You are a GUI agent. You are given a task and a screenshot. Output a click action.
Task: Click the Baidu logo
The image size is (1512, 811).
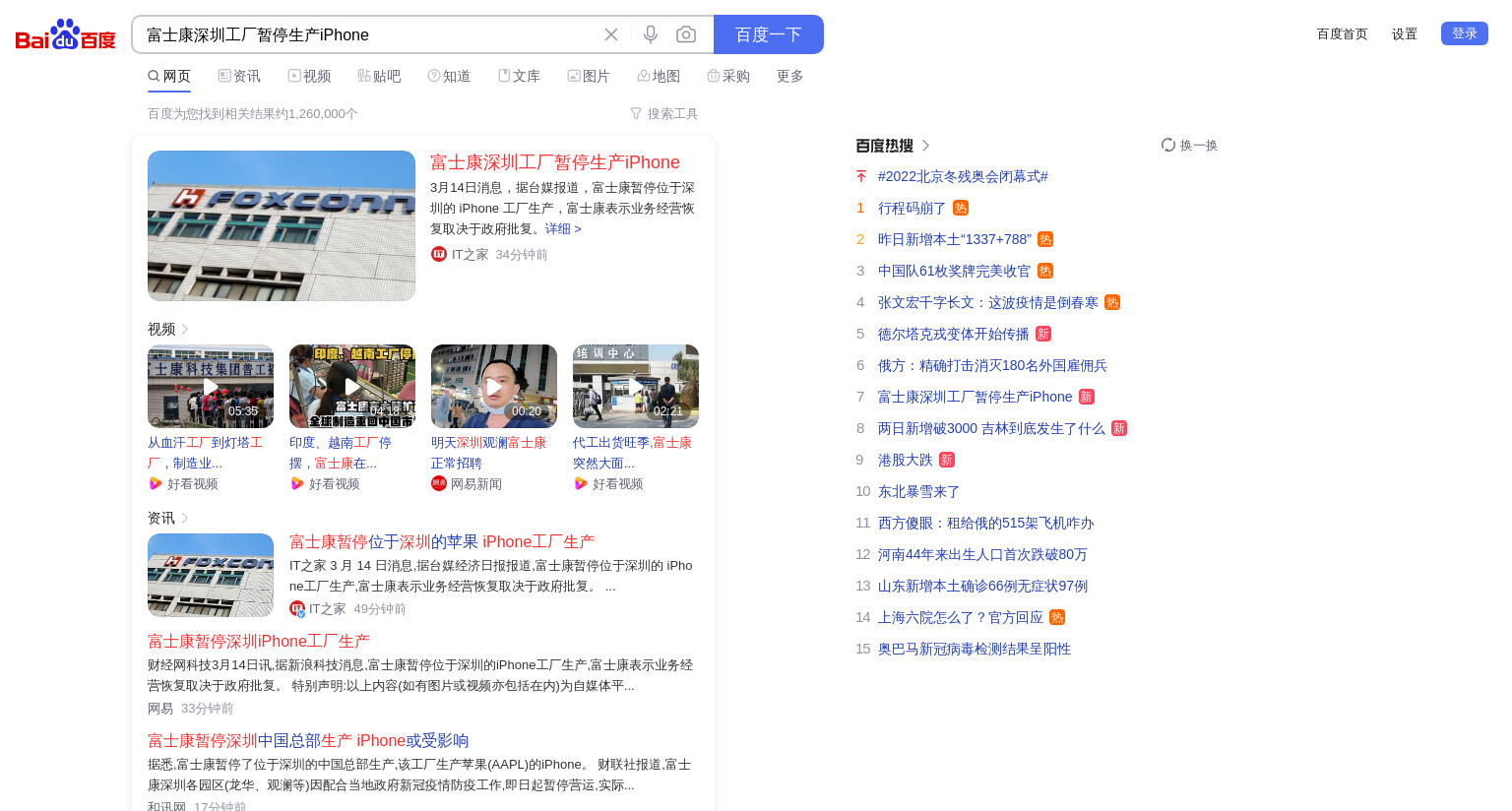66,34
